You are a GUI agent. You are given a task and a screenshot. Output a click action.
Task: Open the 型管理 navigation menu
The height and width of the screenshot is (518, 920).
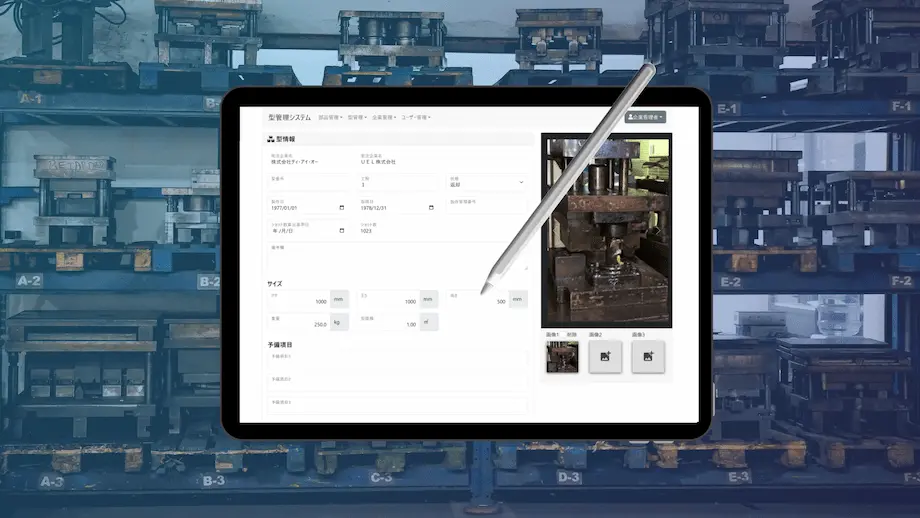[x=357, y=117]
